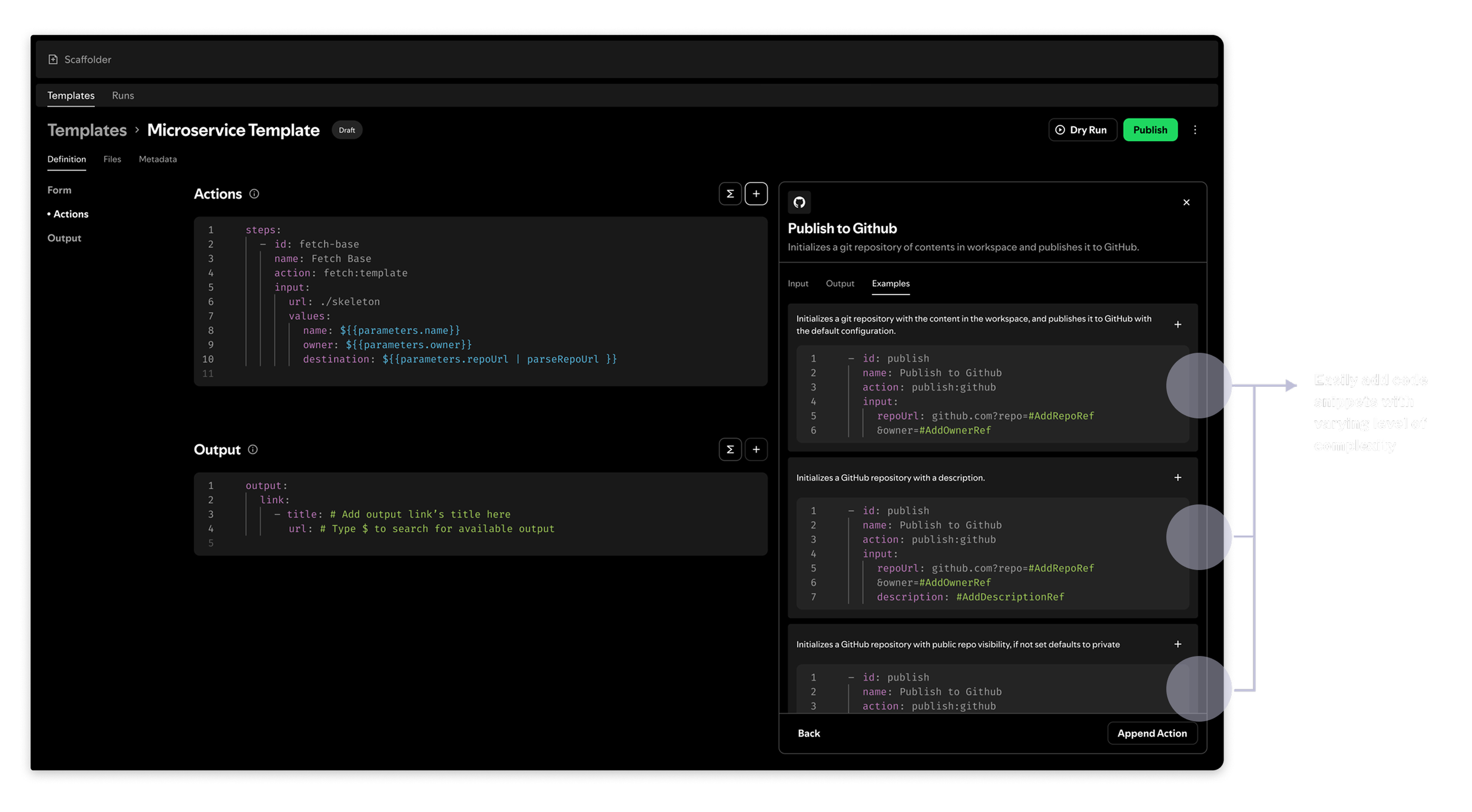Click the '${{parameters.name}}' expression
The width and height of the screenshot is (1472, 812).
(400, 331)
